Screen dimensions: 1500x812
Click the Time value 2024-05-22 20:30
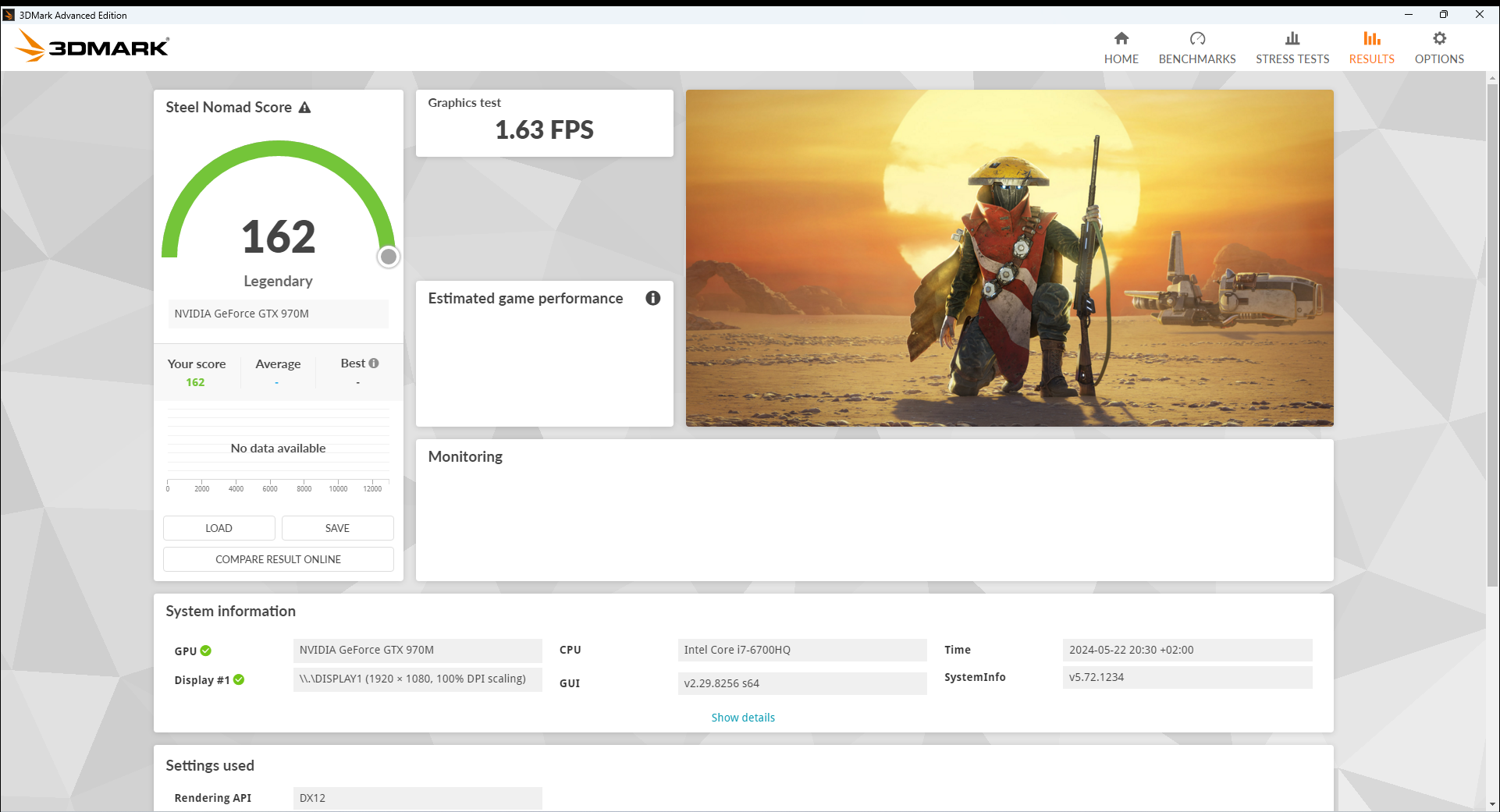1187,650
